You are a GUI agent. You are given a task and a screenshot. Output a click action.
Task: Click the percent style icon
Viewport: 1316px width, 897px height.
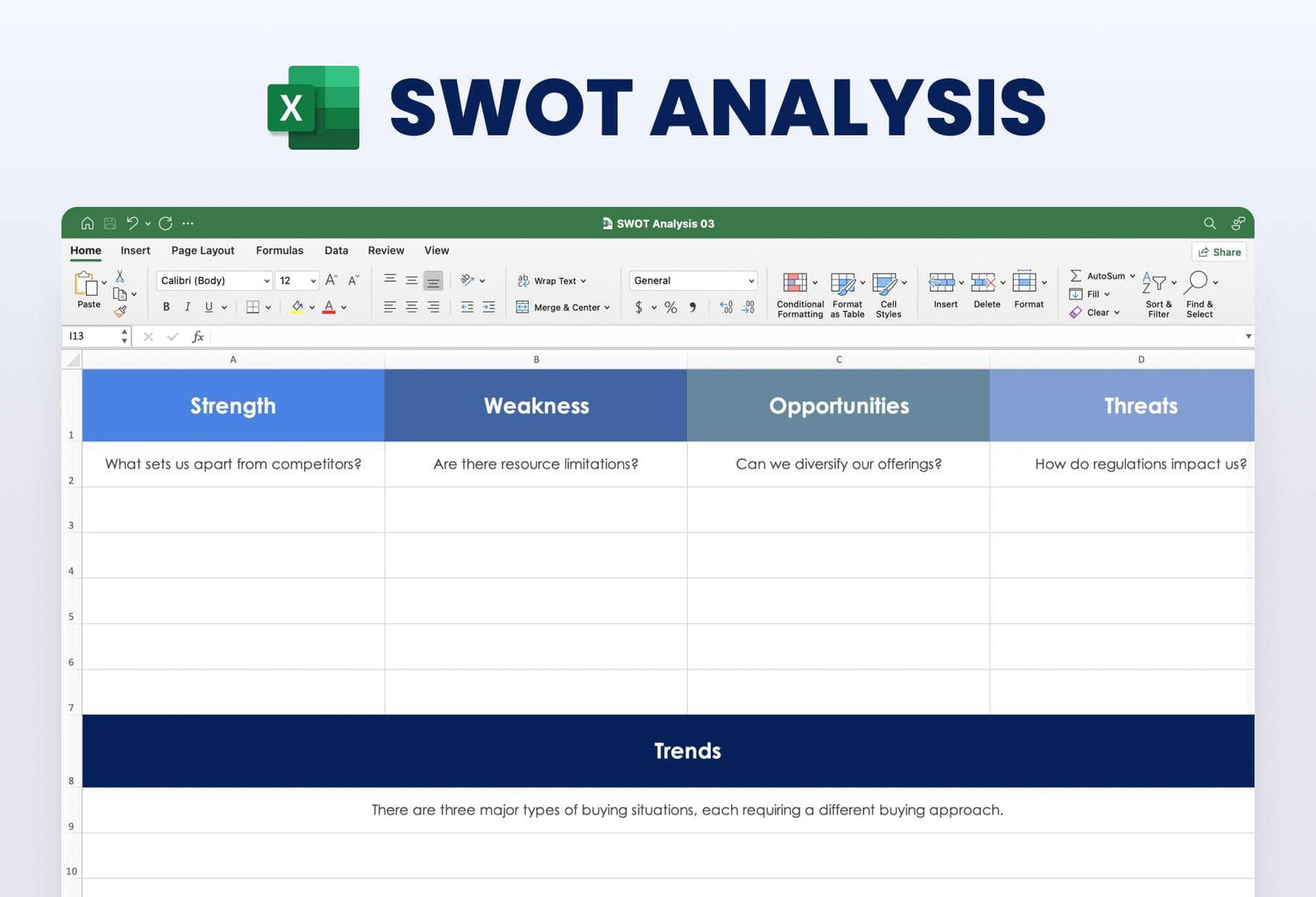point(670,307)
